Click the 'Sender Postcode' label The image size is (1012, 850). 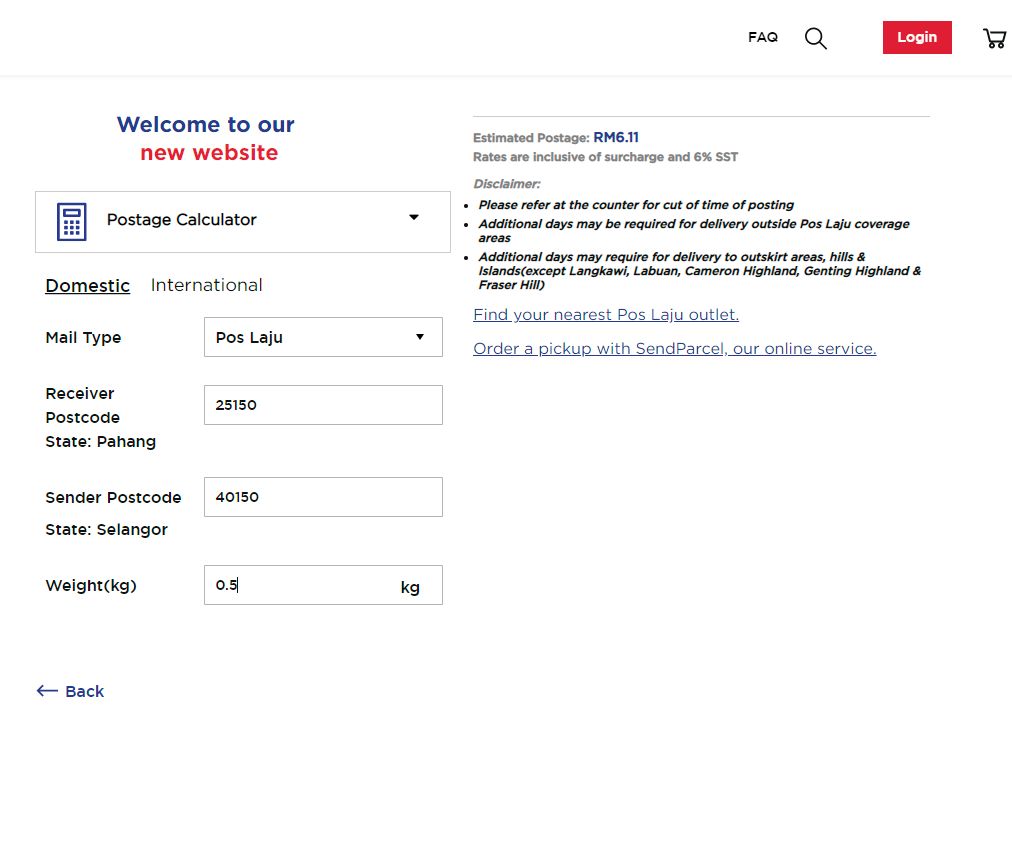(113, 498)
